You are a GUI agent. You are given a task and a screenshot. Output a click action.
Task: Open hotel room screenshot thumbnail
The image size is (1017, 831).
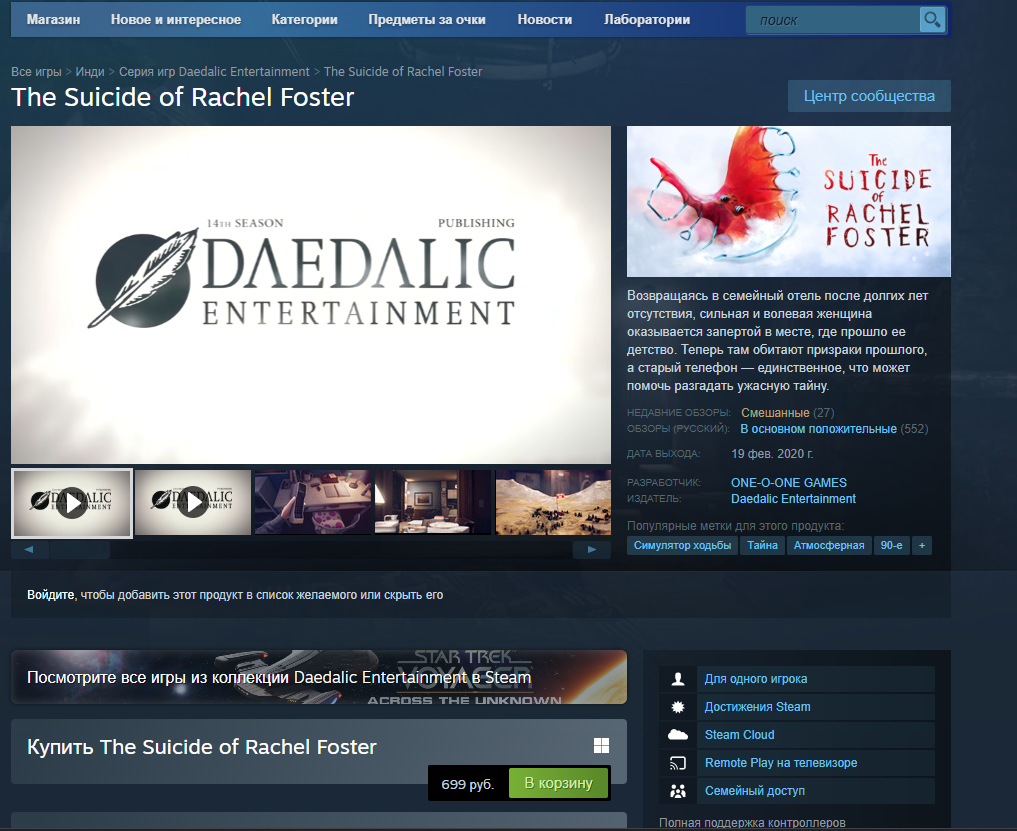433,503
